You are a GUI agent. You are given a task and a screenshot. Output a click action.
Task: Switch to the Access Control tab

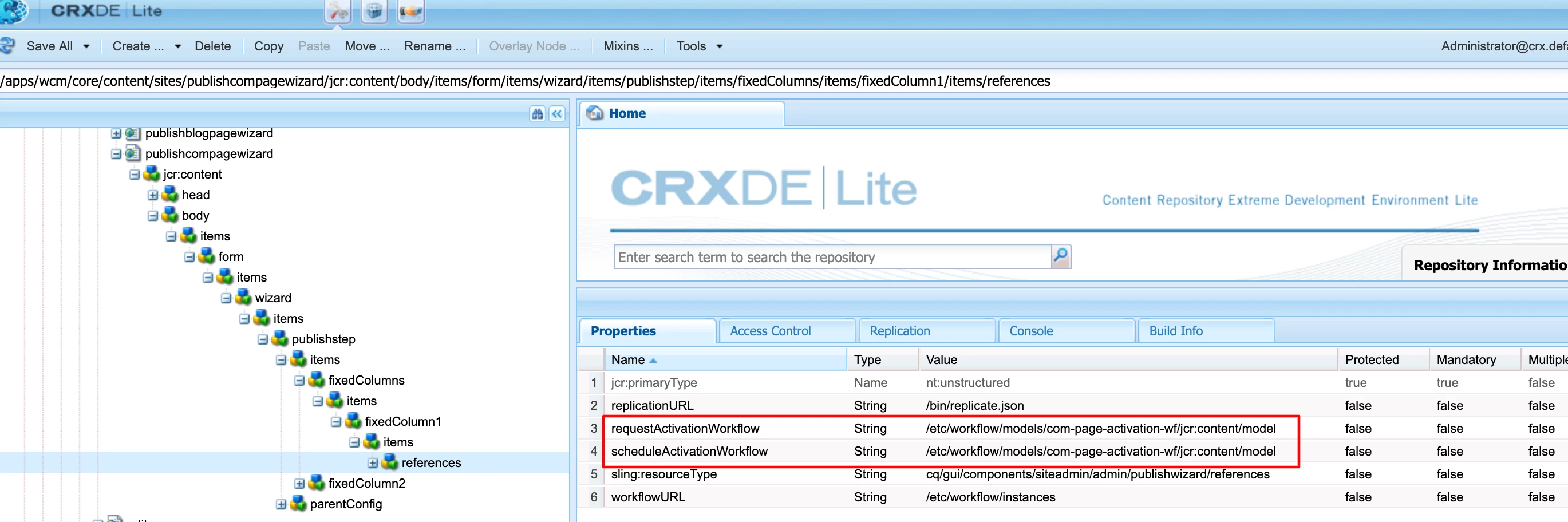(787, 331)
